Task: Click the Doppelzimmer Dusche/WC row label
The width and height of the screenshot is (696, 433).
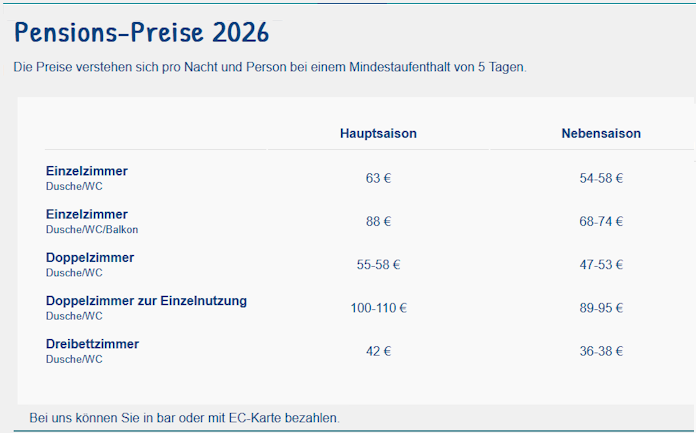Action: 90,257
